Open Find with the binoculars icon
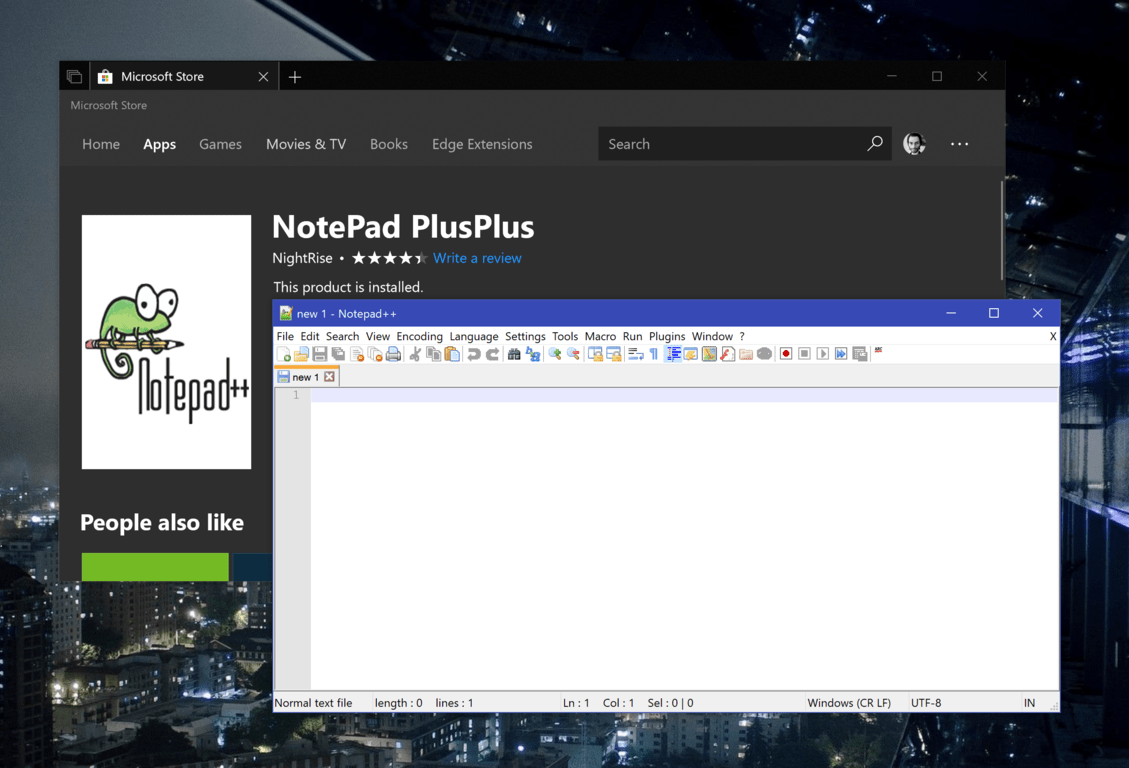The height and width of the screenshot is (768, 1129). [x=514, y=353]
